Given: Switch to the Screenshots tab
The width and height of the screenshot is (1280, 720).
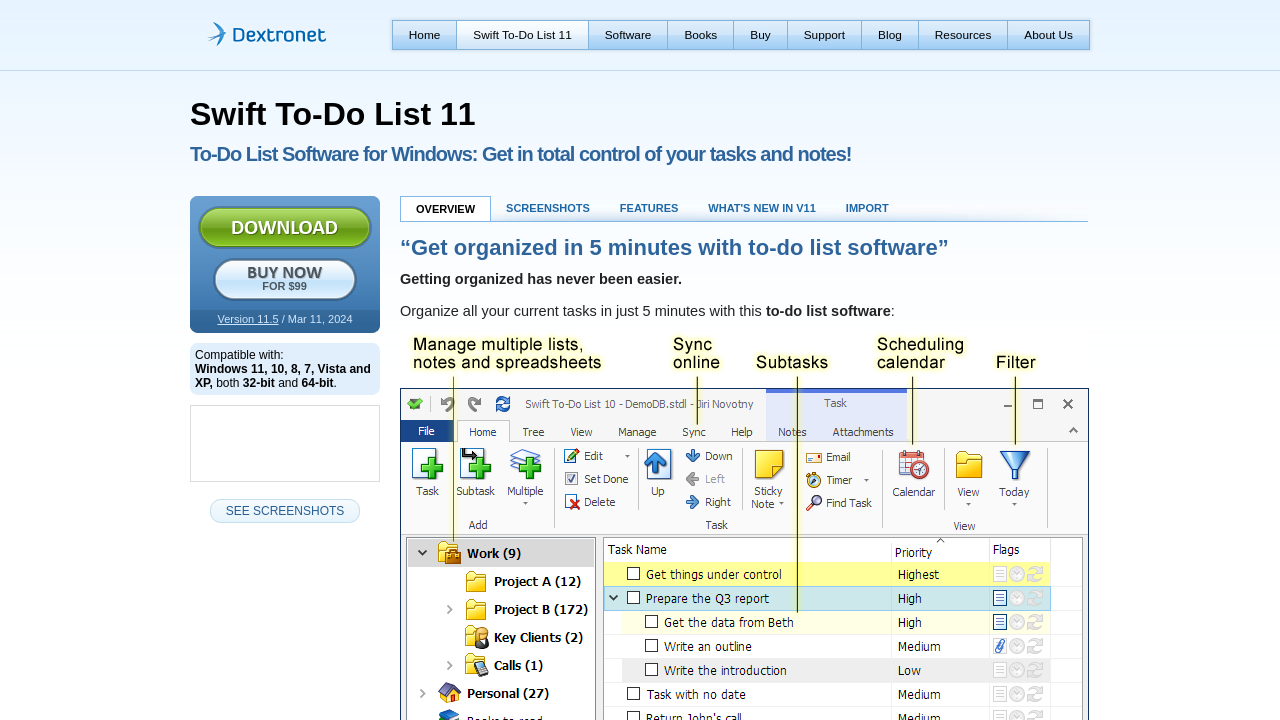Looking at the screenshot, I should [547, 208].
